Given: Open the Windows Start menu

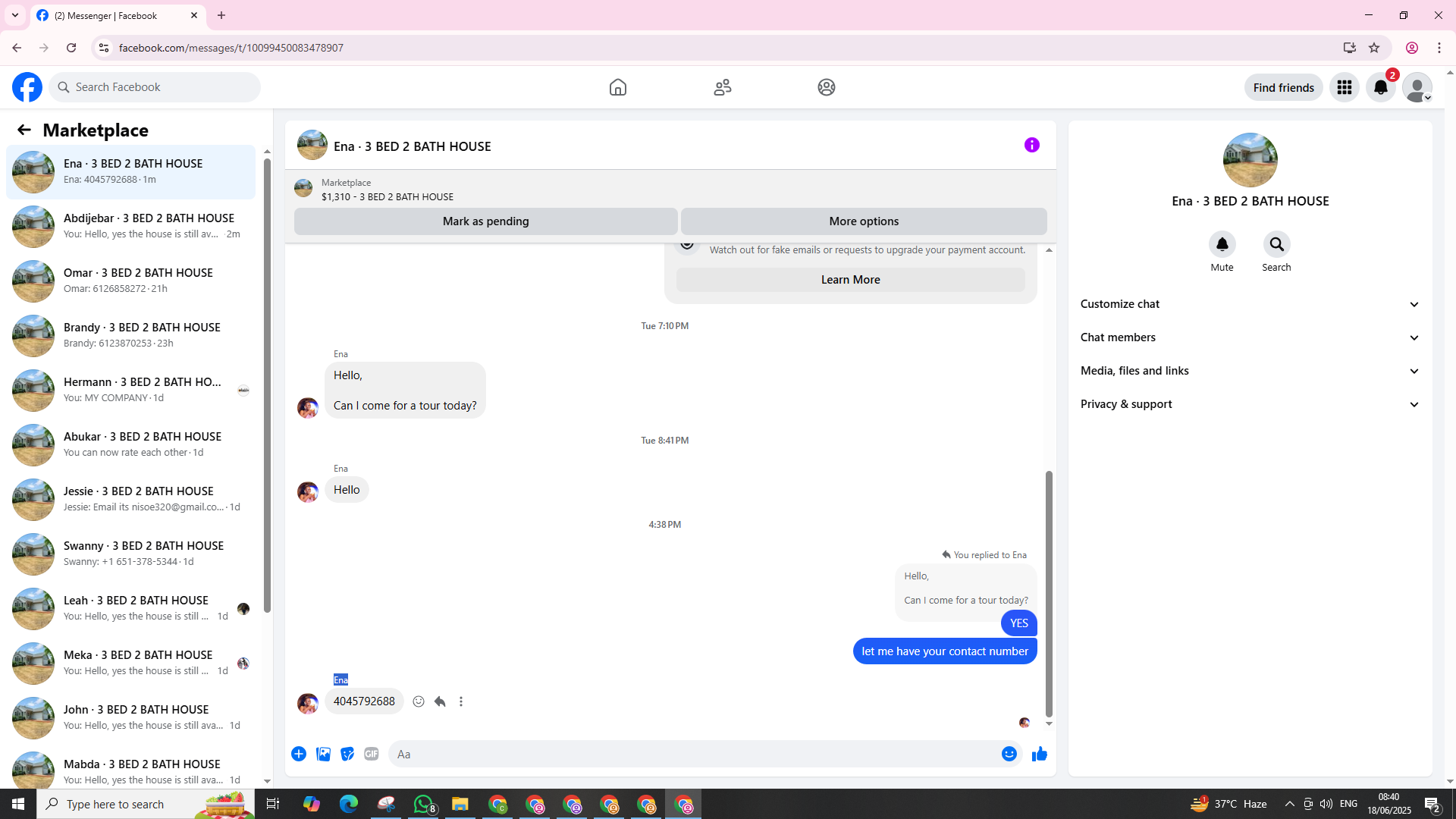Looking at the screenshot, I should tap(18, 804).
